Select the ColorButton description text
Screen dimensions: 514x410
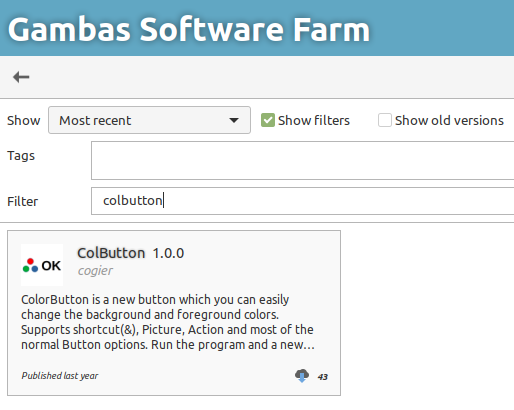click(168, 322)
